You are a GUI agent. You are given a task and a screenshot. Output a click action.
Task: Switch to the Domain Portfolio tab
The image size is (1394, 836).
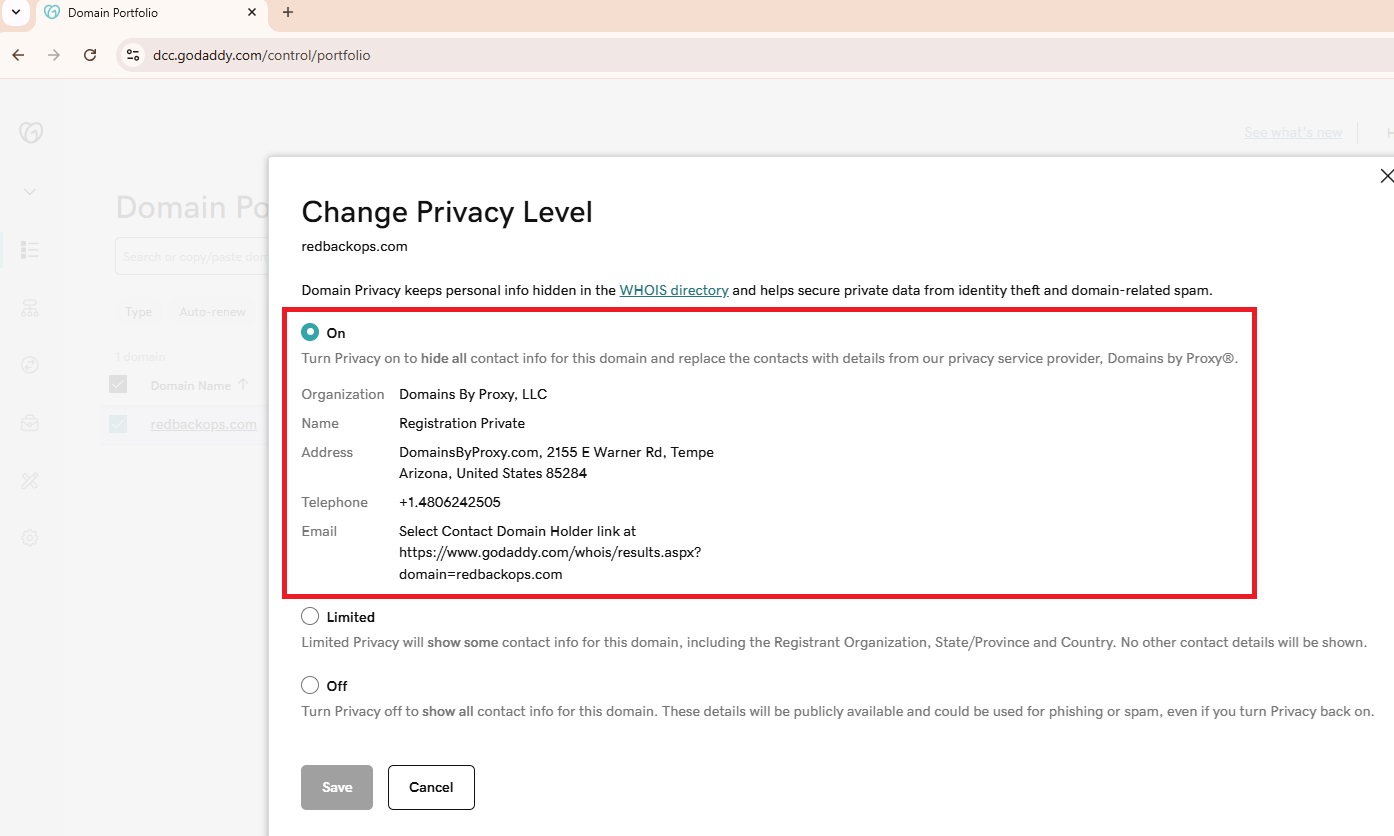click(150, 13)
